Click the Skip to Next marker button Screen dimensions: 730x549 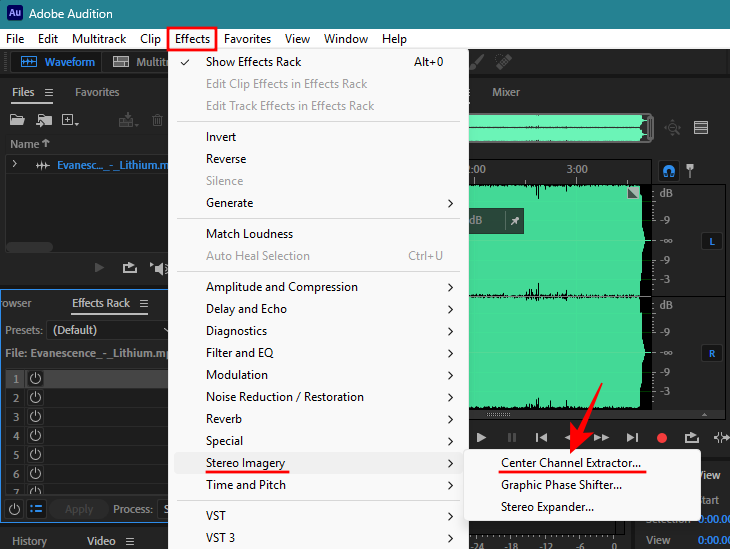631,437
